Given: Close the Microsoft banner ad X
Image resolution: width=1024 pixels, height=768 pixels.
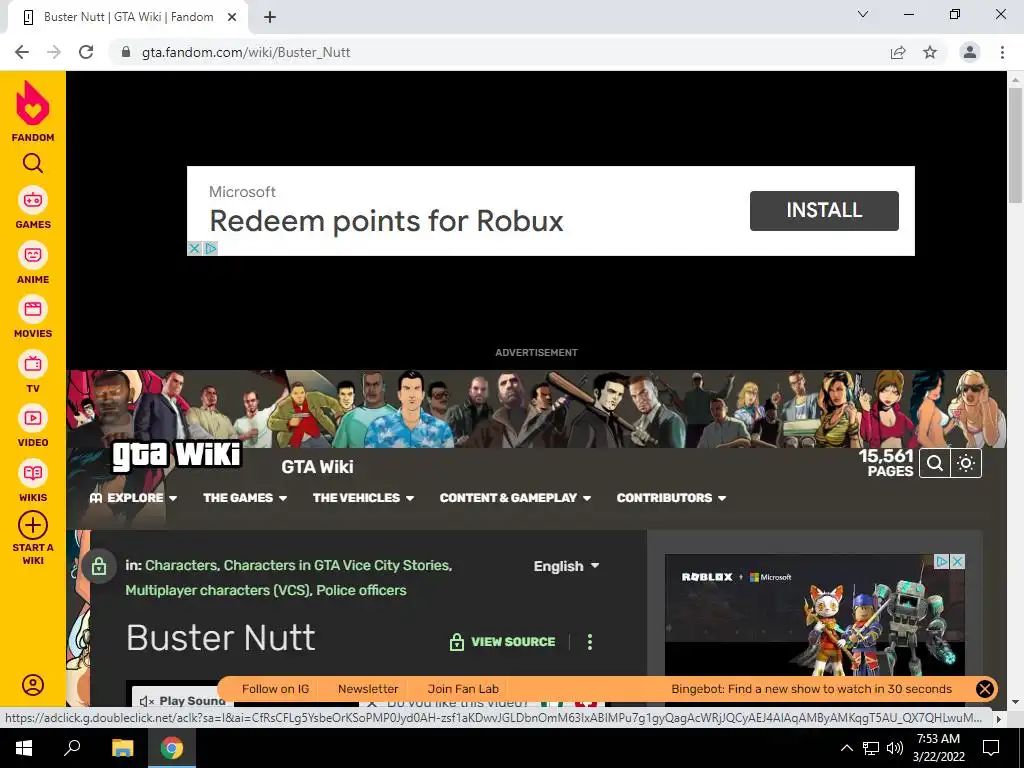Looking at the screenshot, I should click(194, 248).
